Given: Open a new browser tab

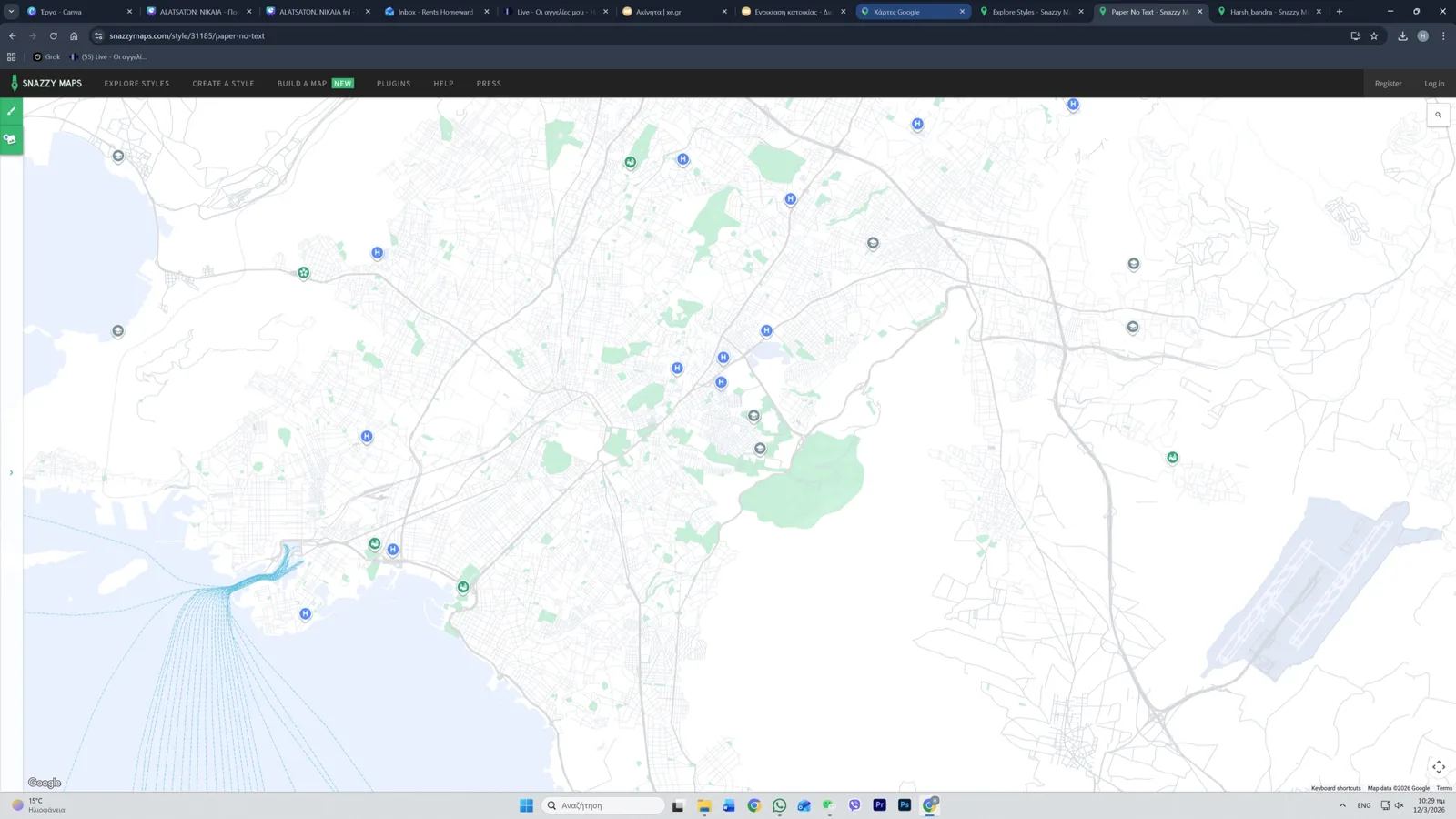Looking at the screenshot, I should pyautogui.click(x=1340, y=12).
